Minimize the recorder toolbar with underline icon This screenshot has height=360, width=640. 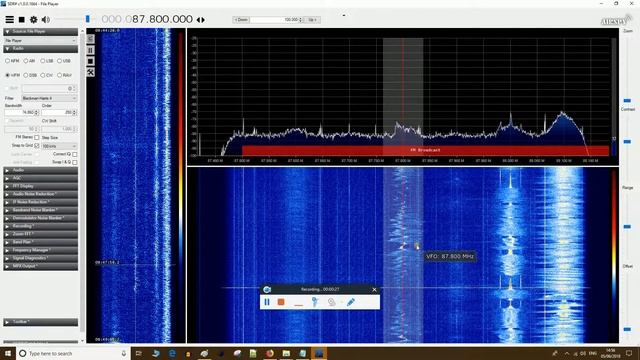(298, 304)
